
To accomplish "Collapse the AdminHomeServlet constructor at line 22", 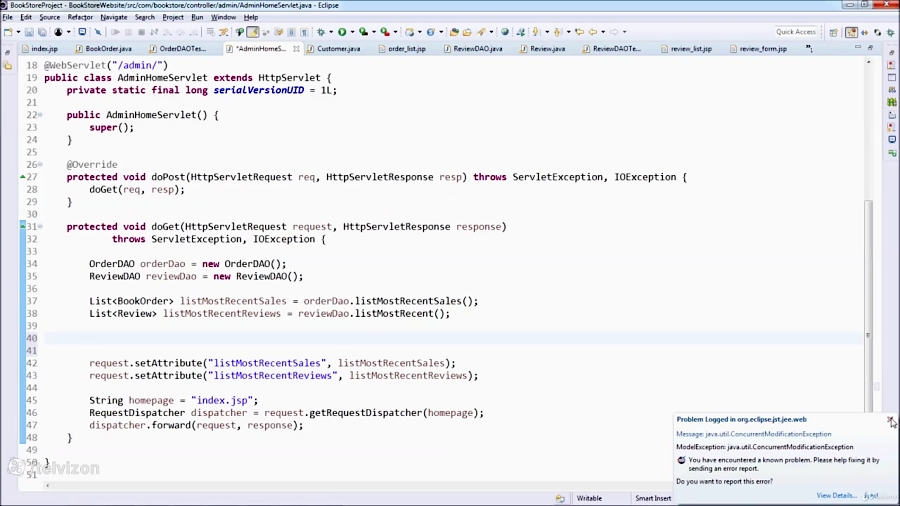I will (40, 115).
